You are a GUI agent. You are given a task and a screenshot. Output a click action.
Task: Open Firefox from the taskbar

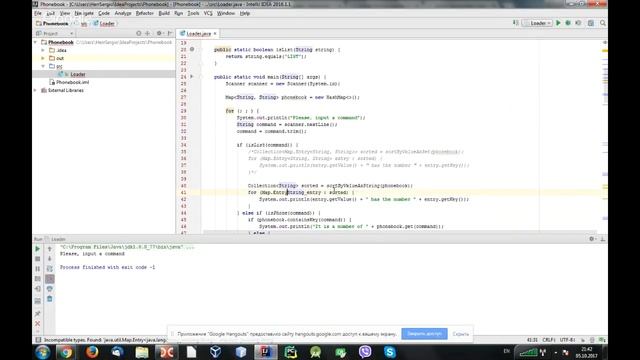[x=92, y=352]
